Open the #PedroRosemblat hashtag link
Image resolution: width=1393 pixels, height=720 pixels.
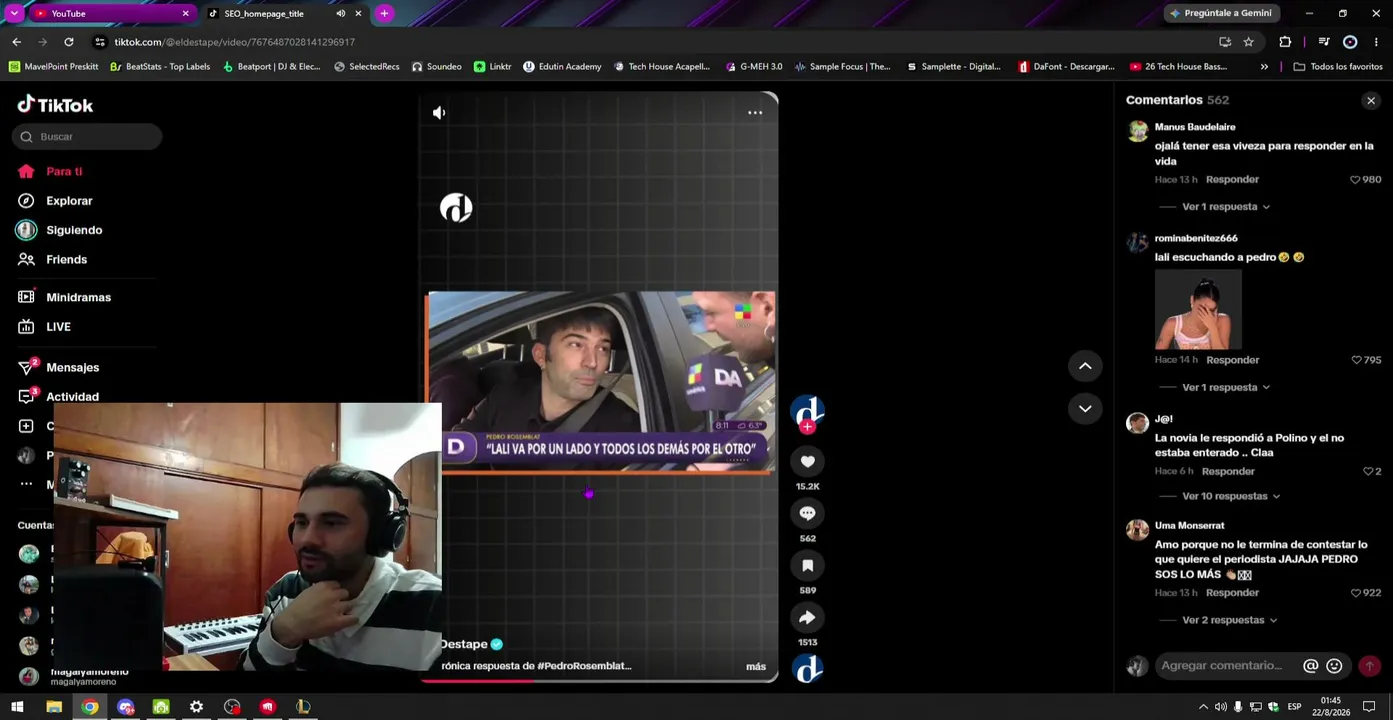click(x=584, y=666)
